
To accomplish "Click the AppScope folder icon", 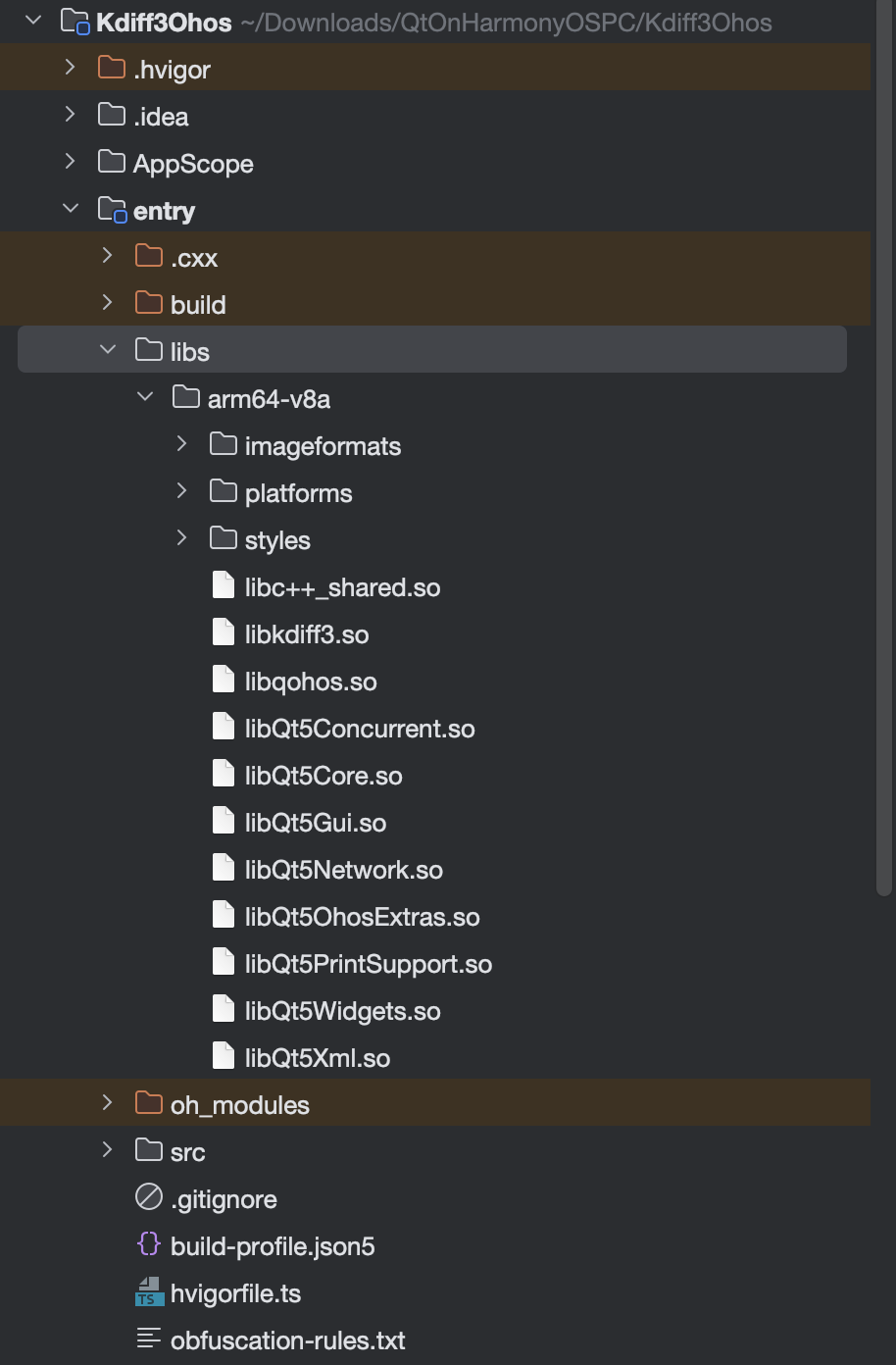I will point(112,161).
